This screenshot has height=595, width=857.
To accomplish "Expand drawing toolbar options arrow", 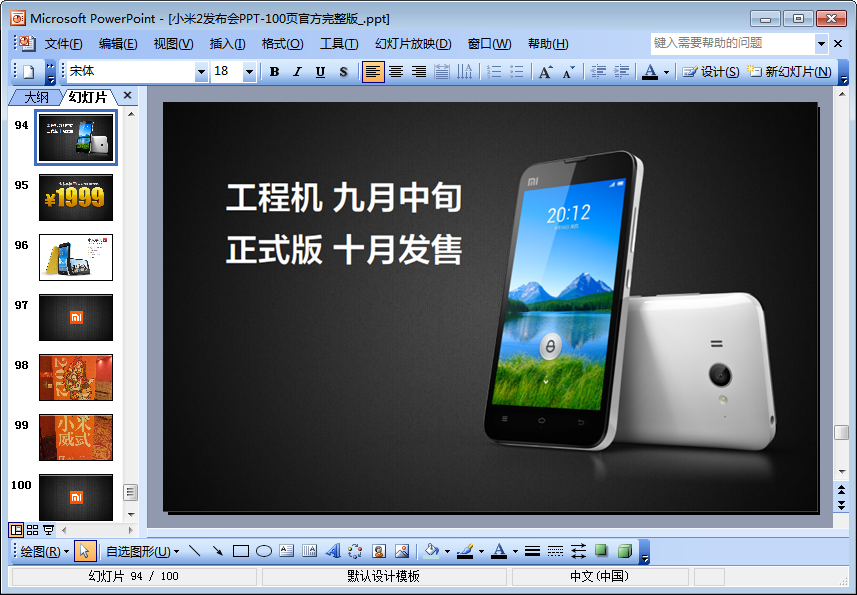I will tap(644, 551).
